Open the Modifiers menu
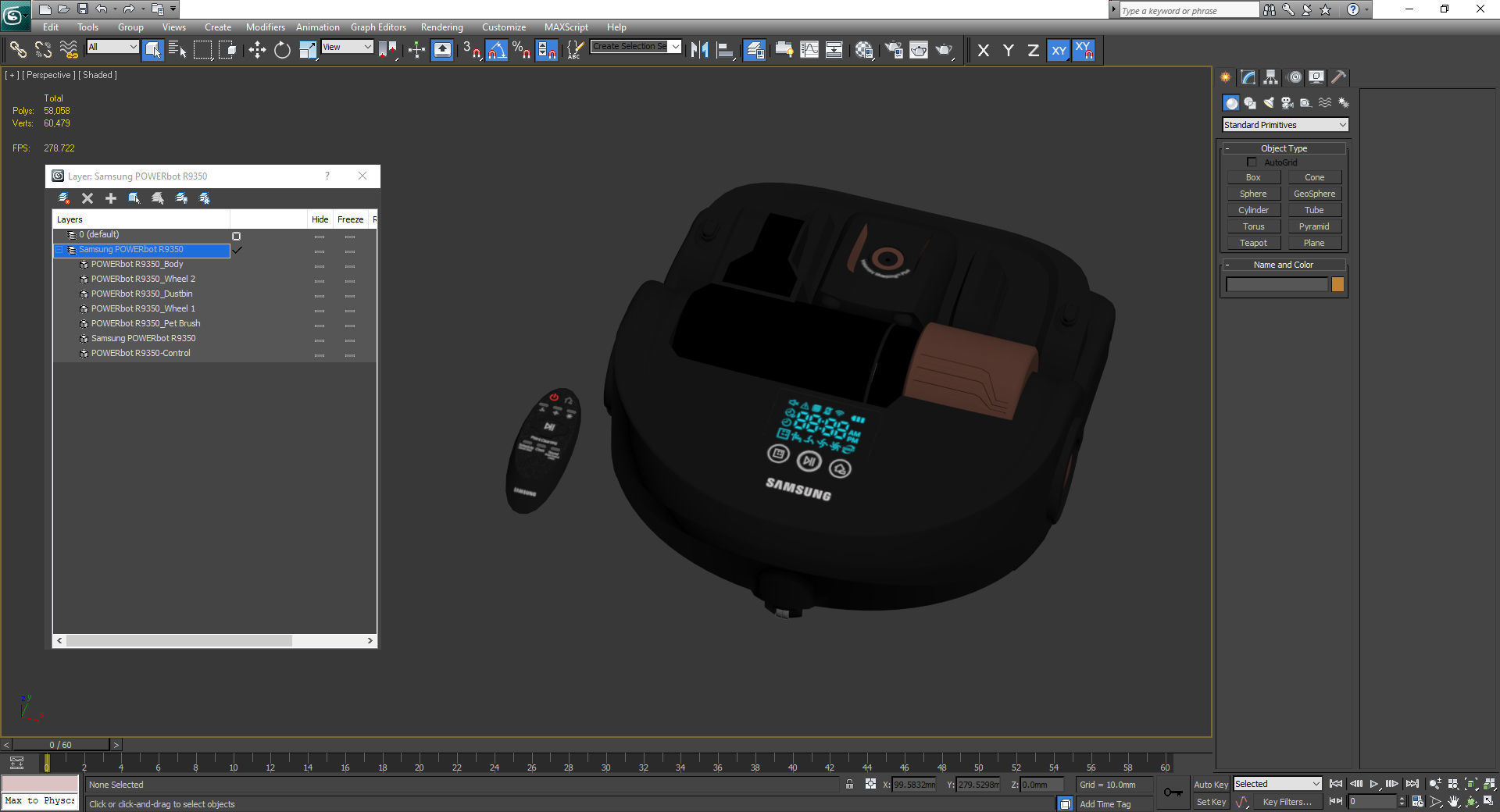1500x812 pixels. point(266,27)
